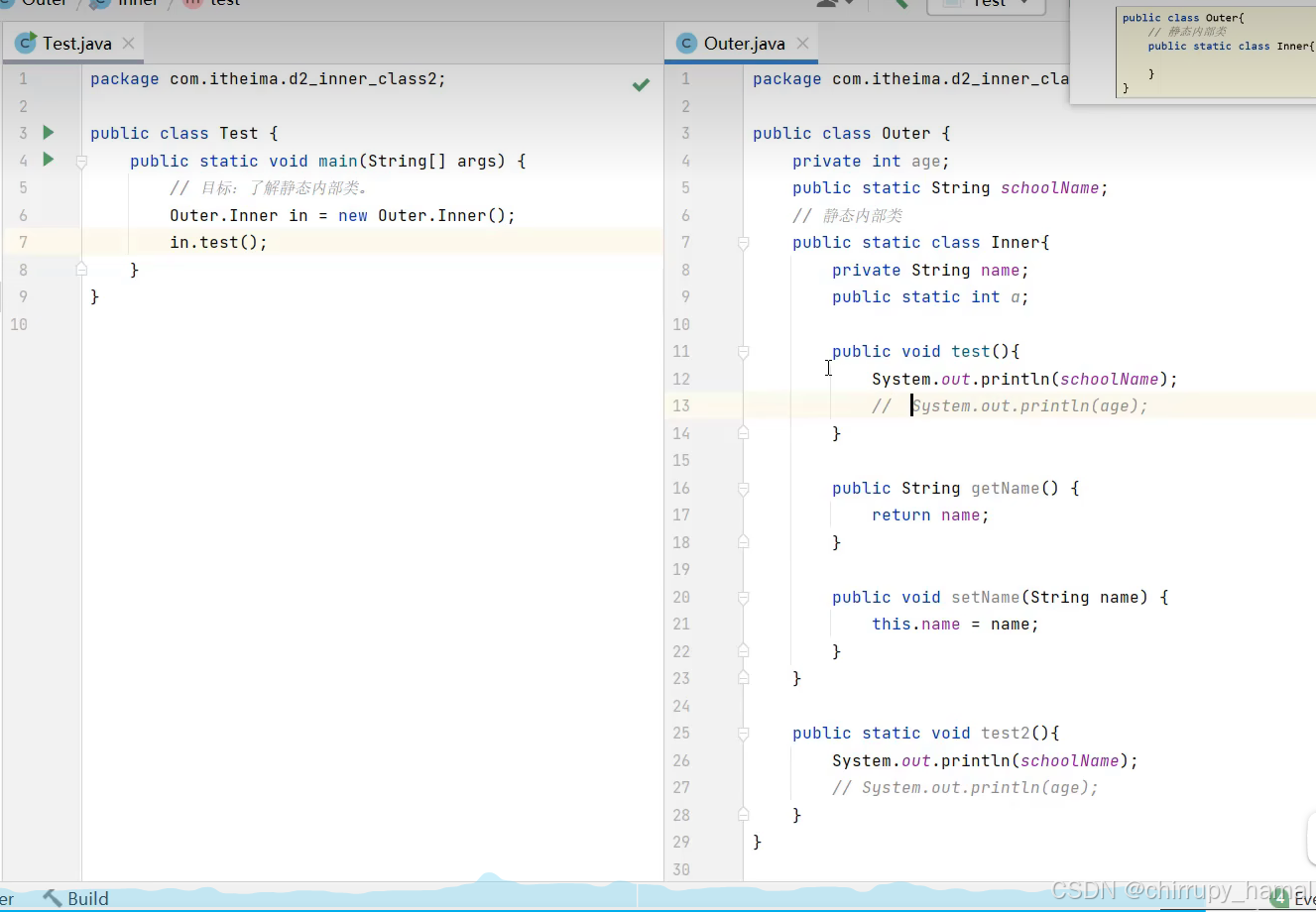Click the 'public static String schoolName;' line

[950, 188]
